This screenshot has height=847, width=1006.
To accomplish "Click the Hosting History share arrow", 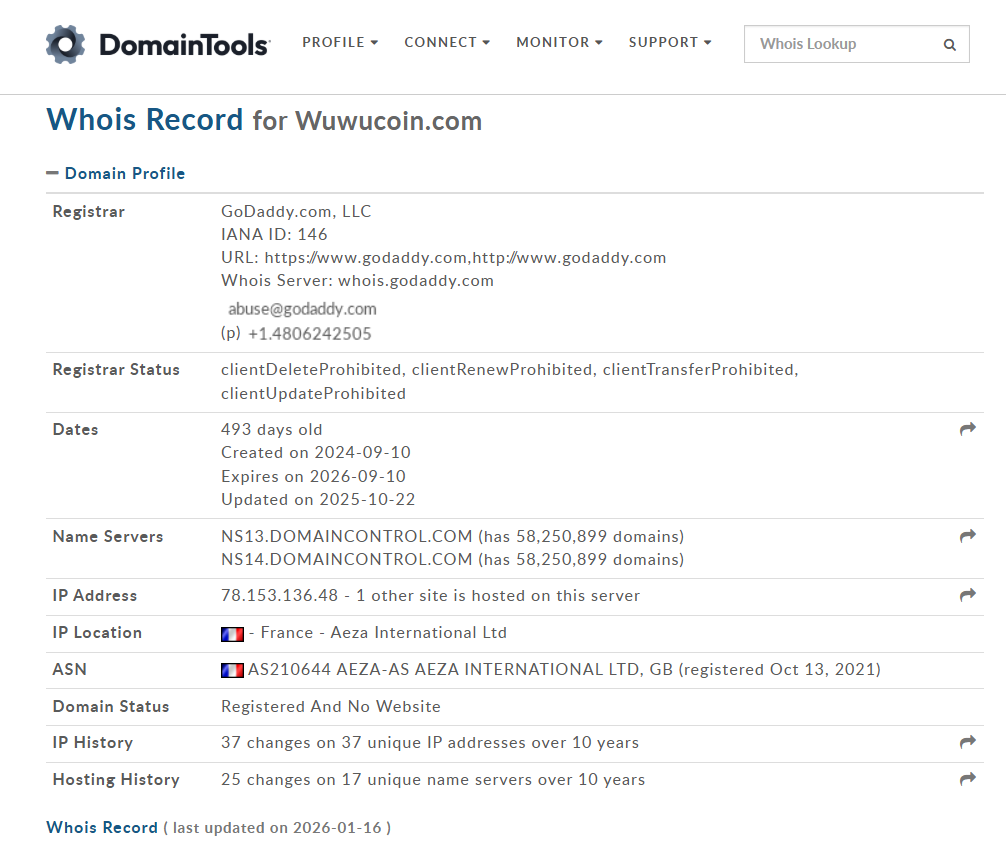I will click(967, 779).
